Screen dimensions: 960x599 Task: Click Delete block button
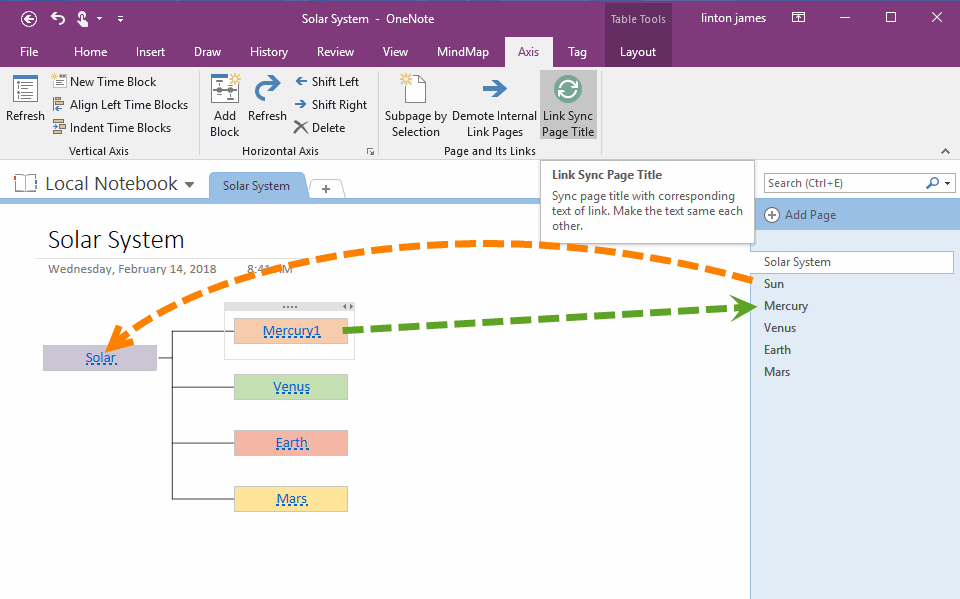(x=320, y=127)
